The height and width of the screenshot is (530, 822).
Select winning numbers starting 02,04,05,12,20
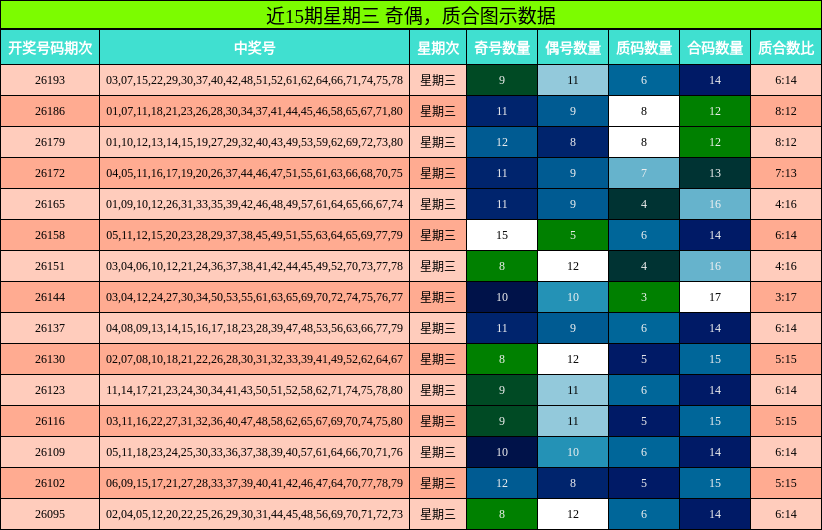click(254, 514)
